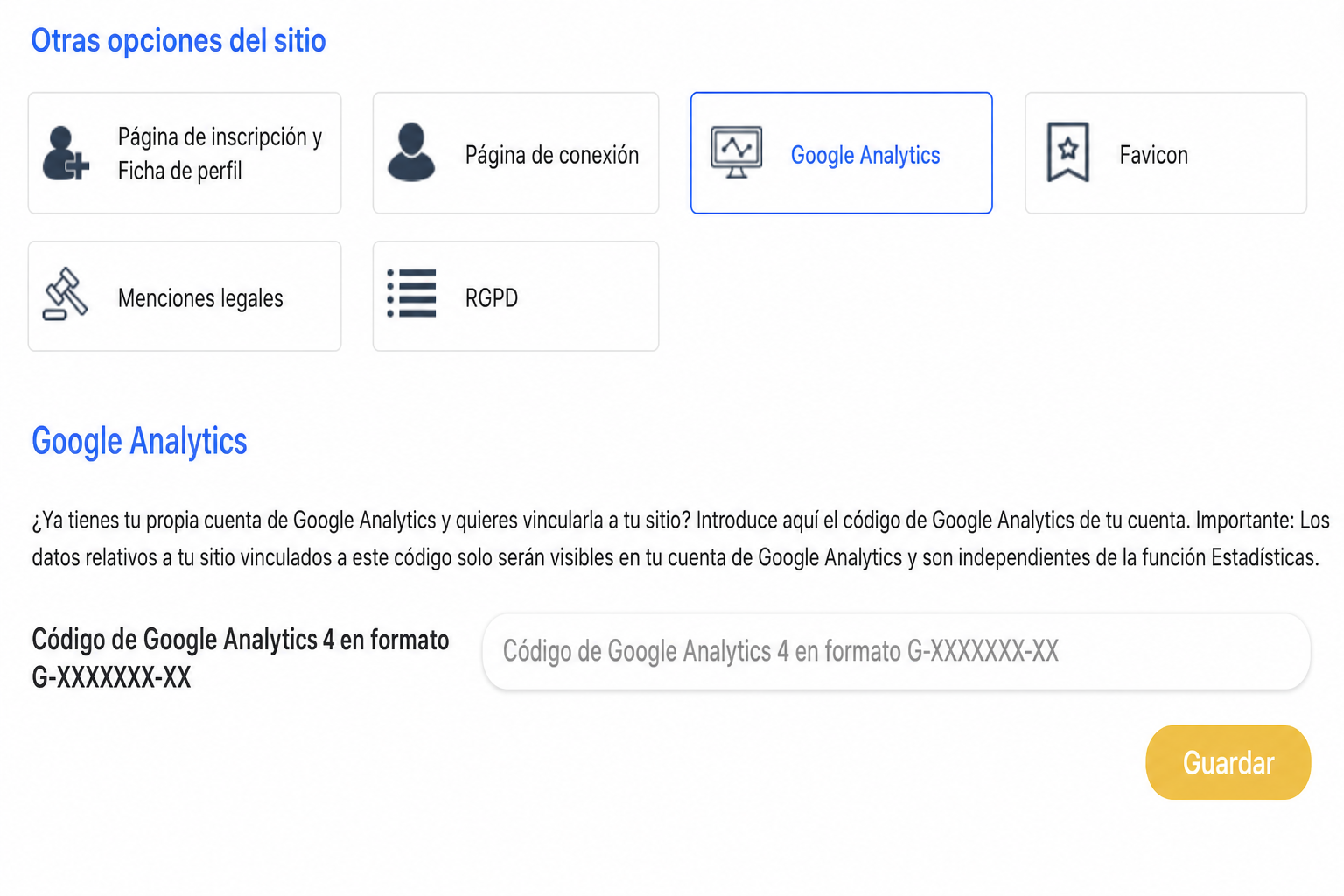Click the user-plus icon for Página de inscripción
The image size is (1344, 896).
(x=66, y=153)
